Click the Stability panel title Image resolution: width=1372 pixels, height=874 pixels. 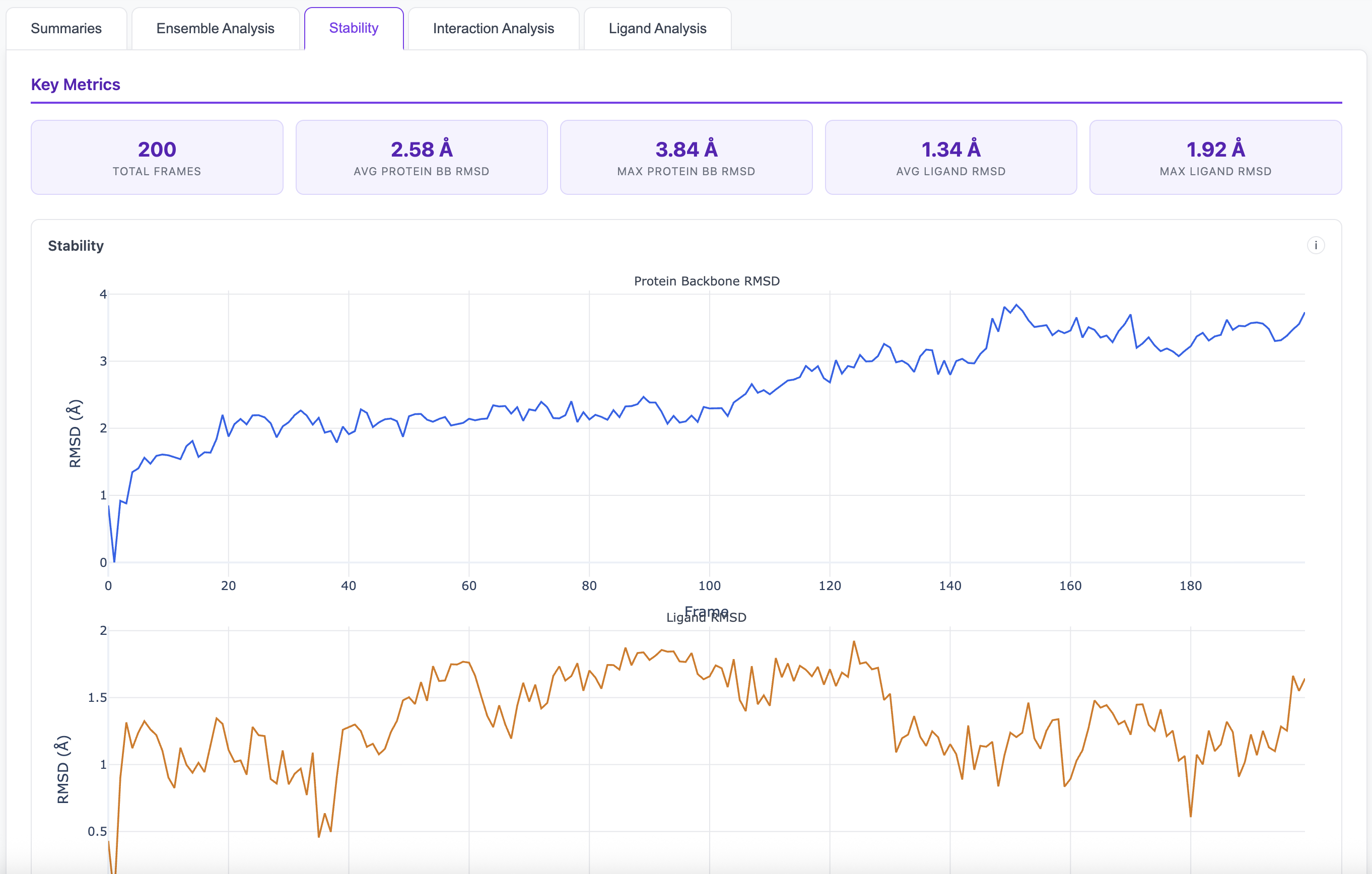[x=75, y=246]
